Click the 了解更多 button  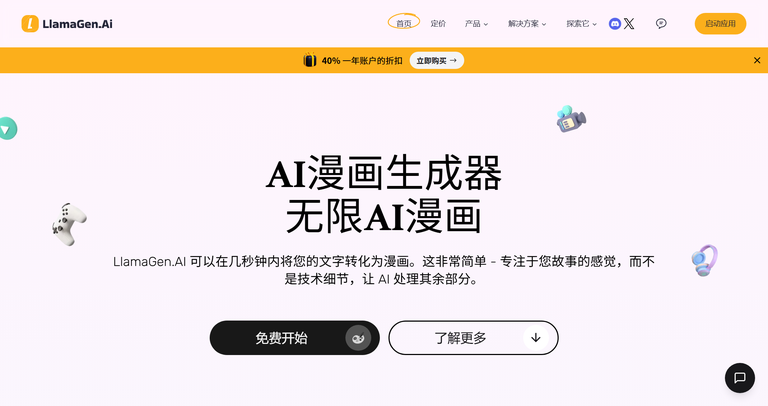point(473,338)
